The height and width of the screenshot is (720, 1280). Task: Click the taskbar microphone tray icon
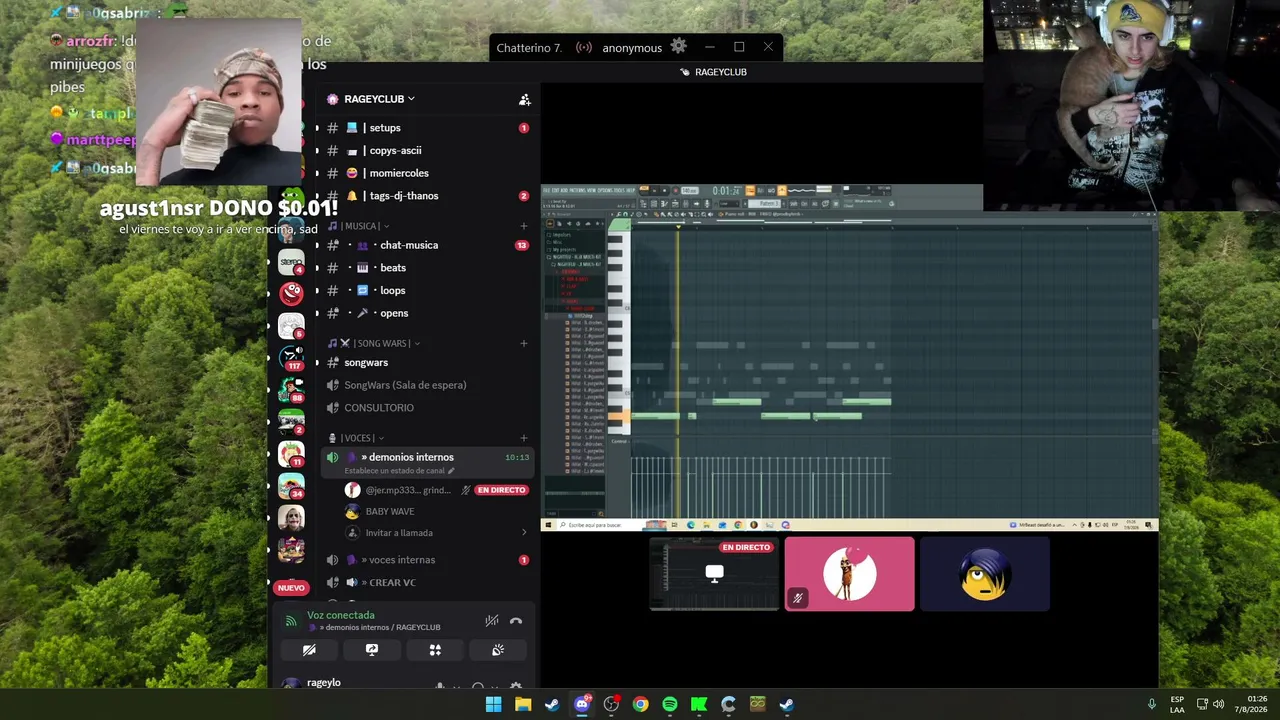pyautogui.click(x=1152, y=704)
